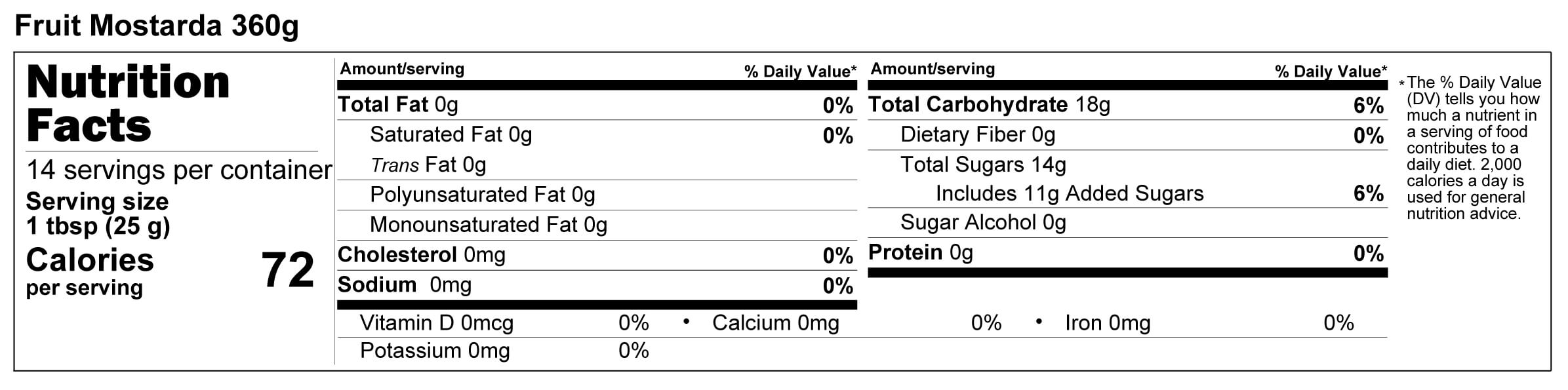Select the "14 servings per container" text
This screenshot has width=1568, height=390.
178,170
